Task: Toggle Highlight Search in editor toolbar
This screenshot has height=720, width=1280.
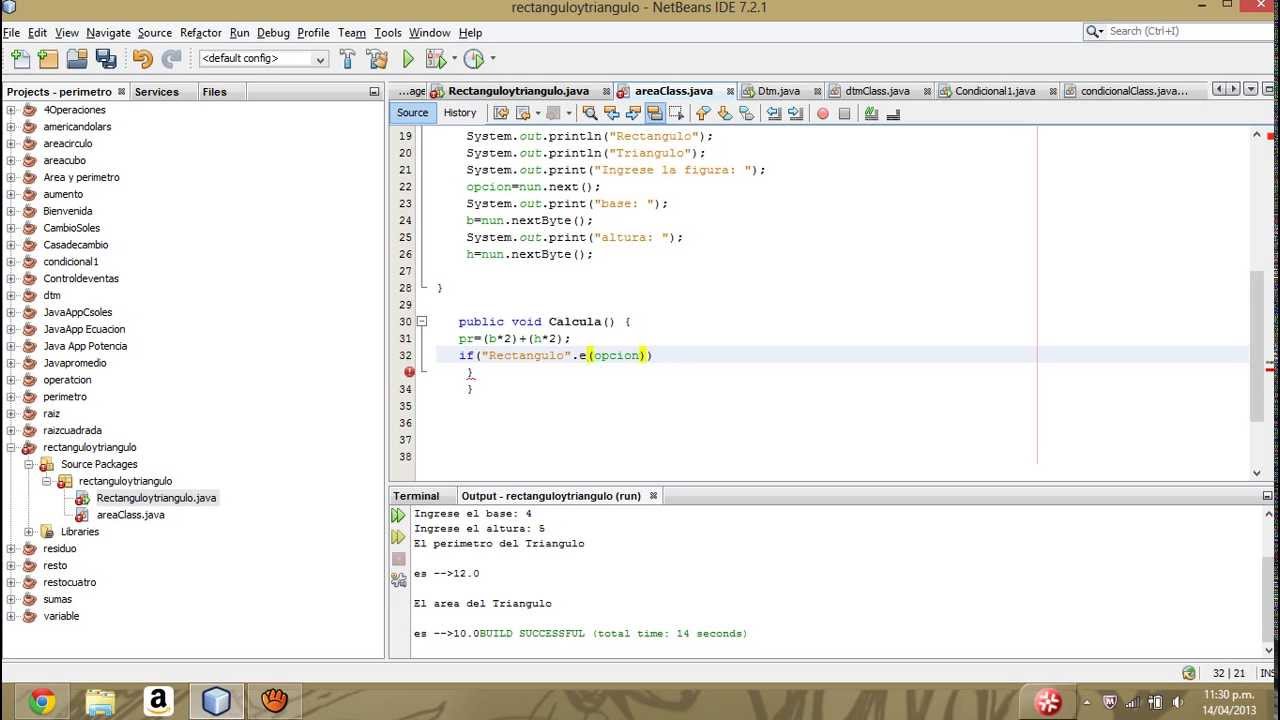Action: click(x=655, y=113)
